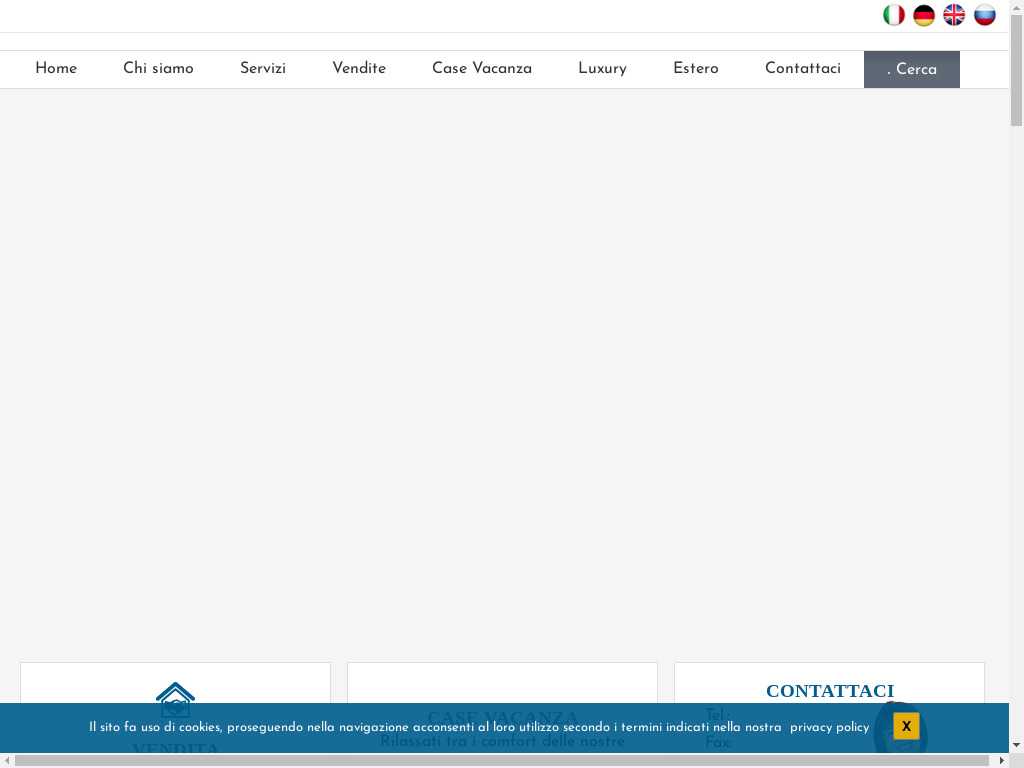The height and width of the screenshot is (768, 1024).
Task: Click the vertical scrollbar down arrow
Action: [1016, 744]
